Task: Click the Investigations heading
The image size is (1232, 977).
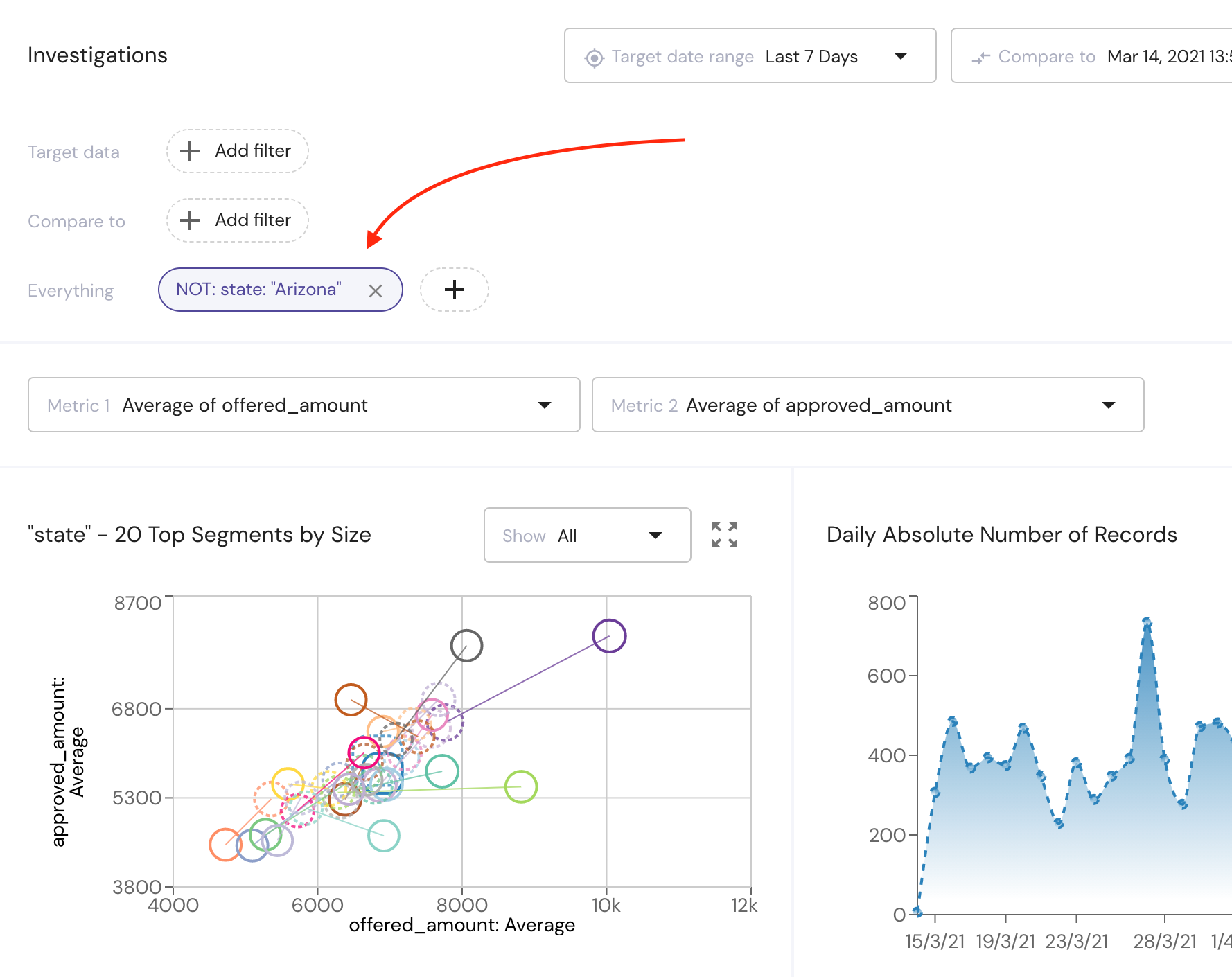Action: click(98, 55)
